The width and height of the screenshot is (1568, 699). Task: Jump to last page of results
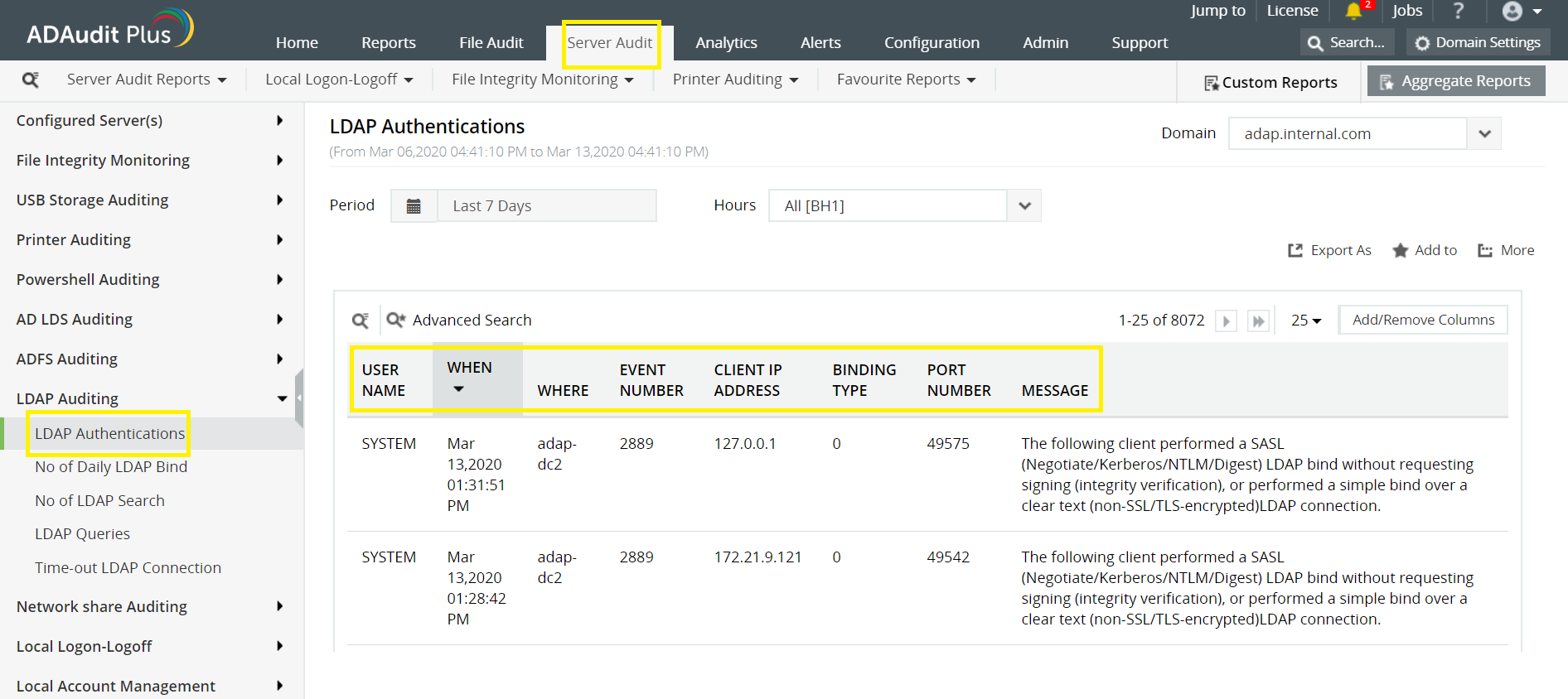click(1258, 321)
